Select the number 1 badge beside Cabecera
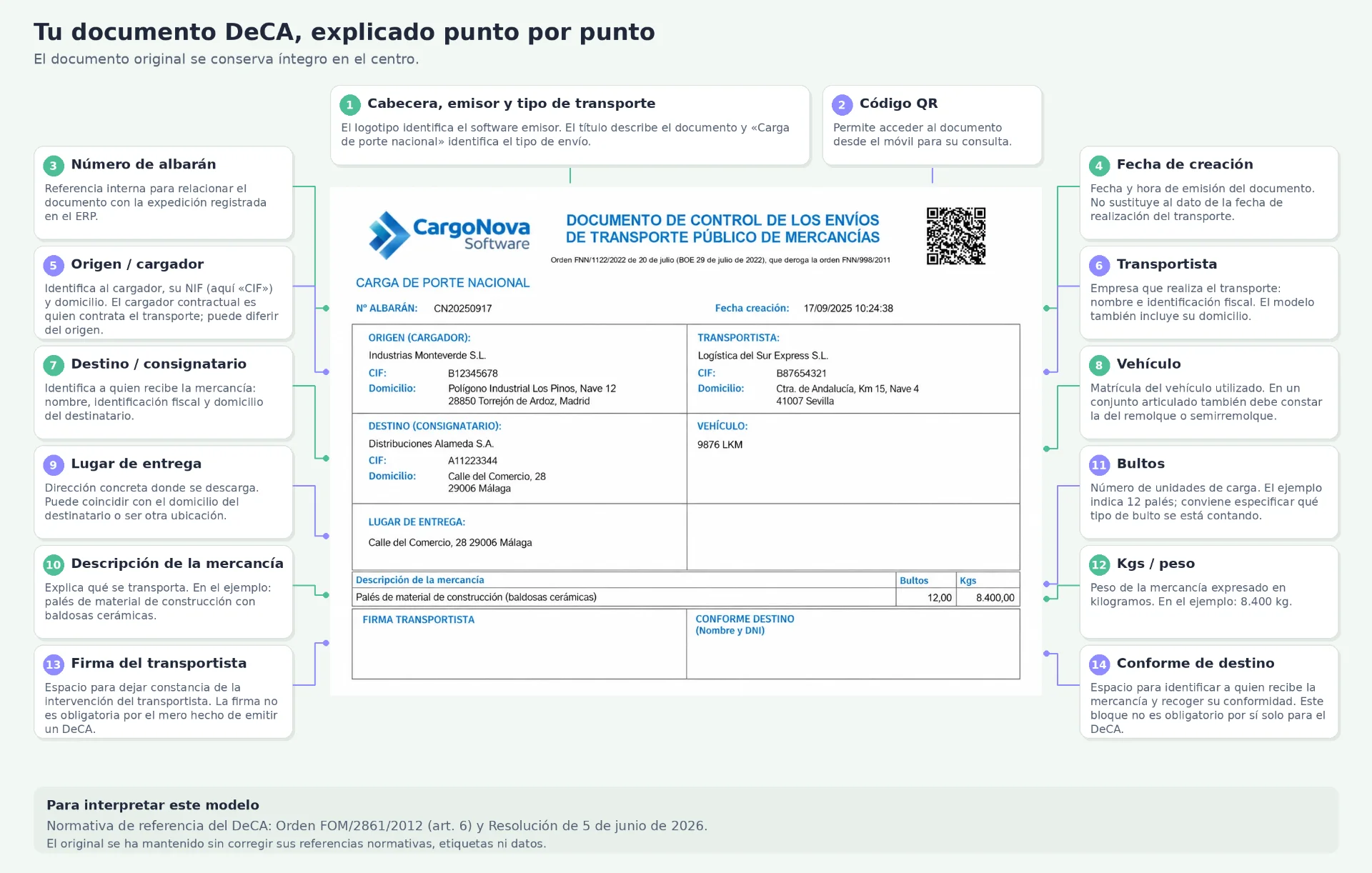The height and width of the screenshot is (873, 1372). coord(349,105)
